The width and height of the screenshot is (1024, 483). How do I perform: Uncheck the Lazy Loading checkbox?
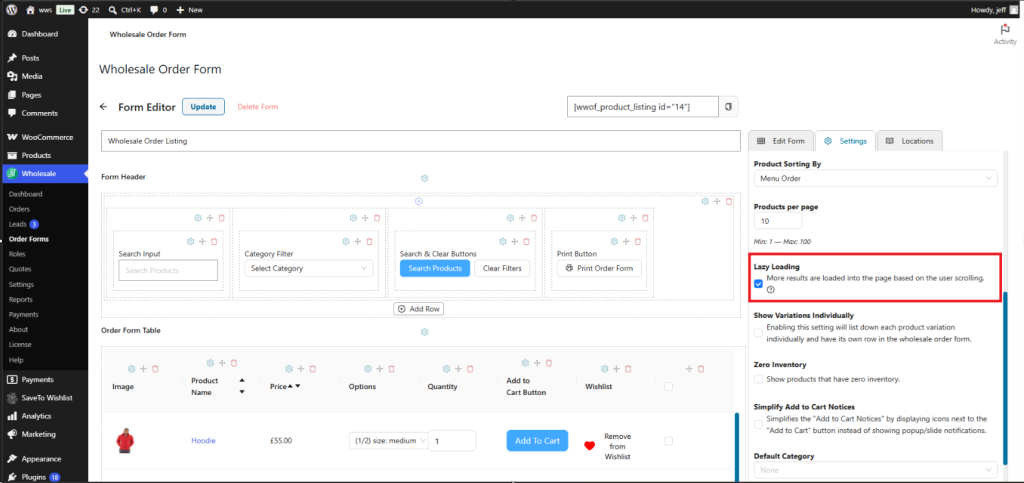758,284
